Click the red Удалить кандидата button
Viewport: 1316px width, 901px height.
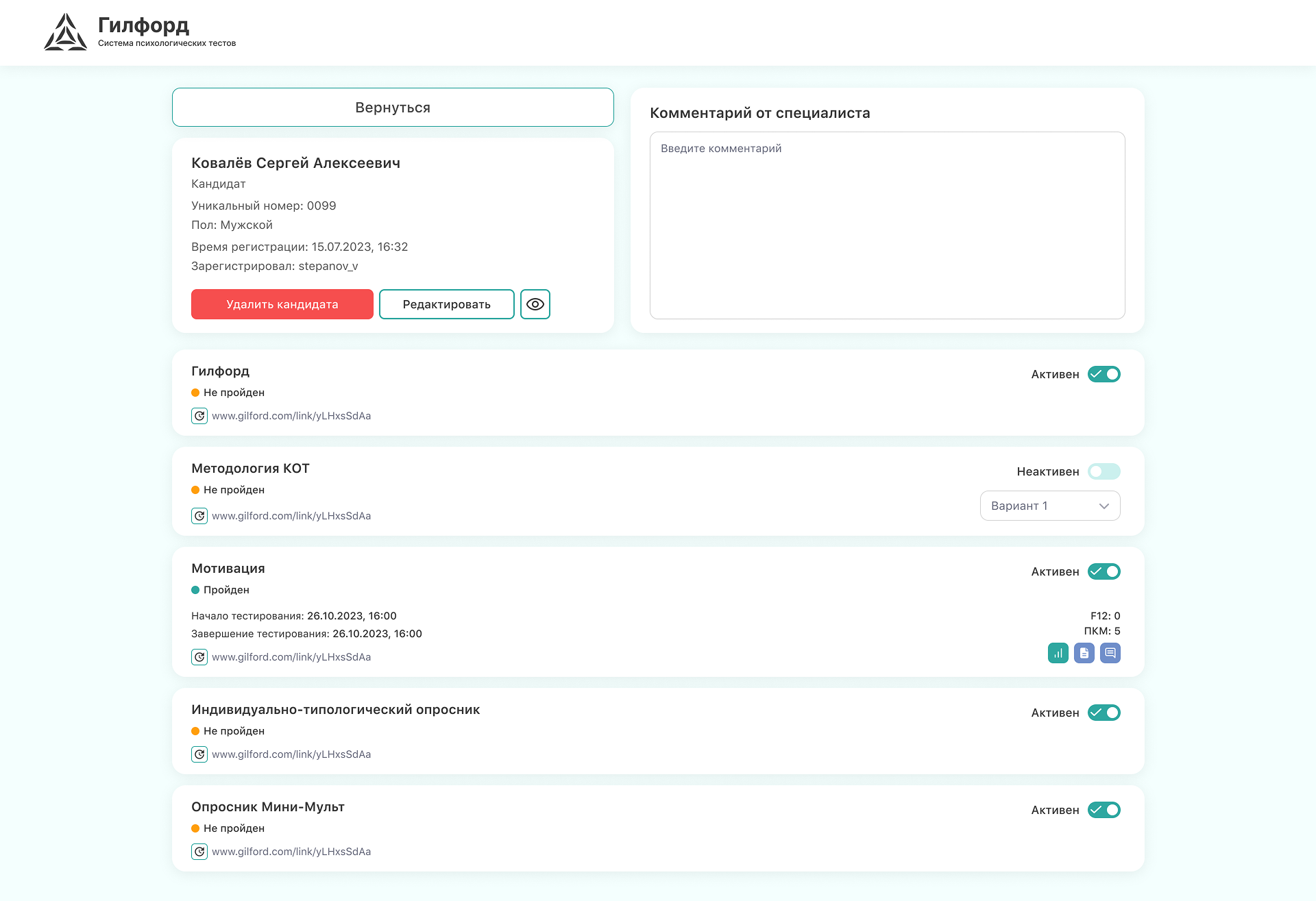click(282, 304)
